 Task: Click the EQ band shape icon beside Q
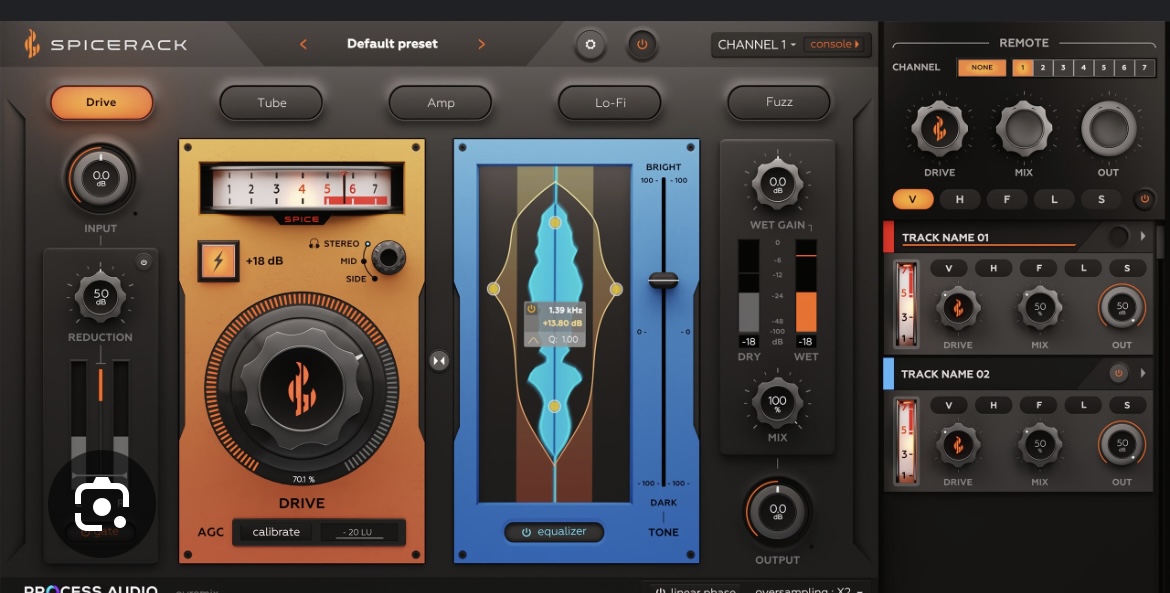(x=533, y=339)
